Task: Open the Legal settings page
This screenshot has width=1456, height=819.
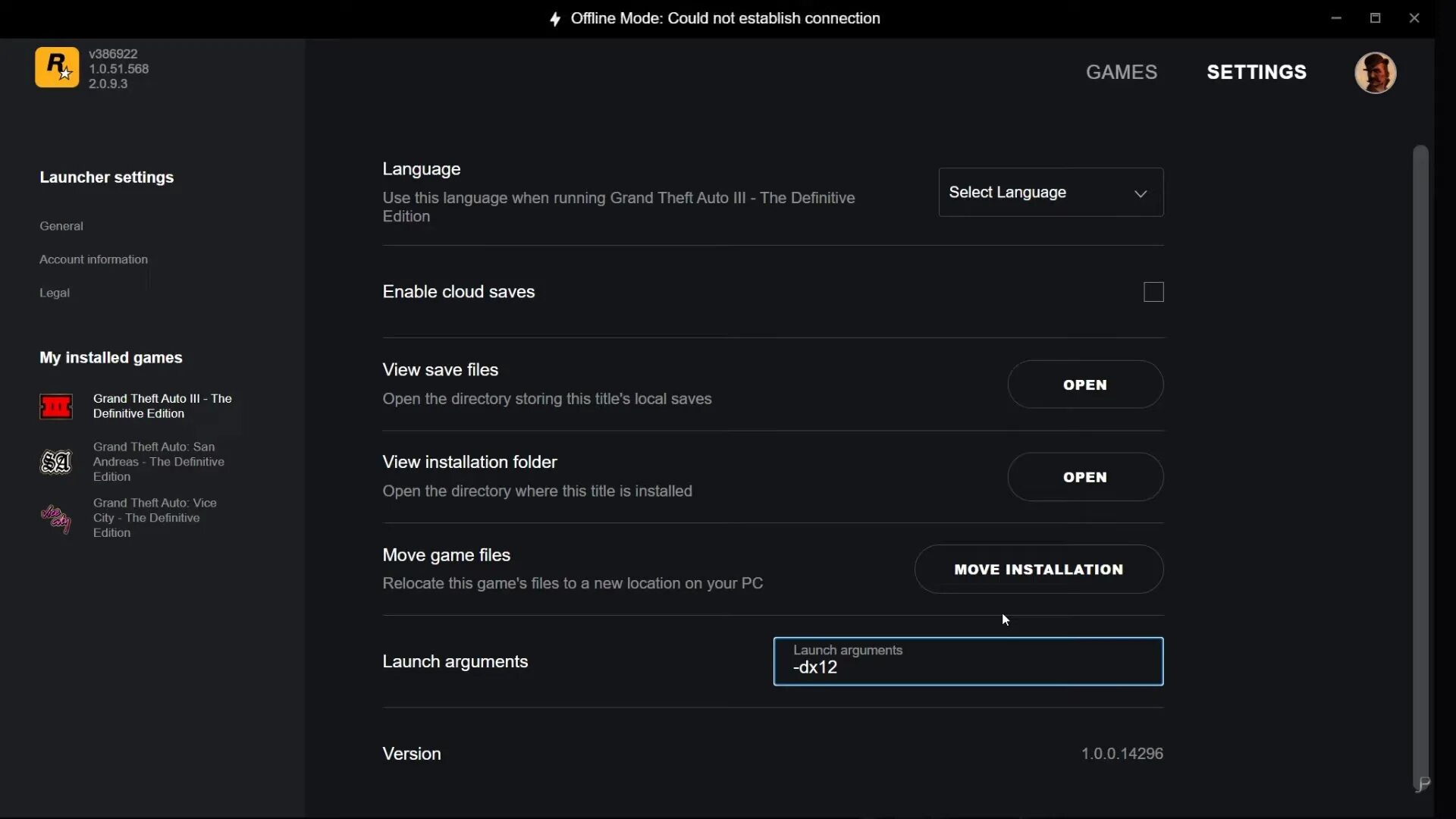Action: pyautogui.click(x=55, y=293)
